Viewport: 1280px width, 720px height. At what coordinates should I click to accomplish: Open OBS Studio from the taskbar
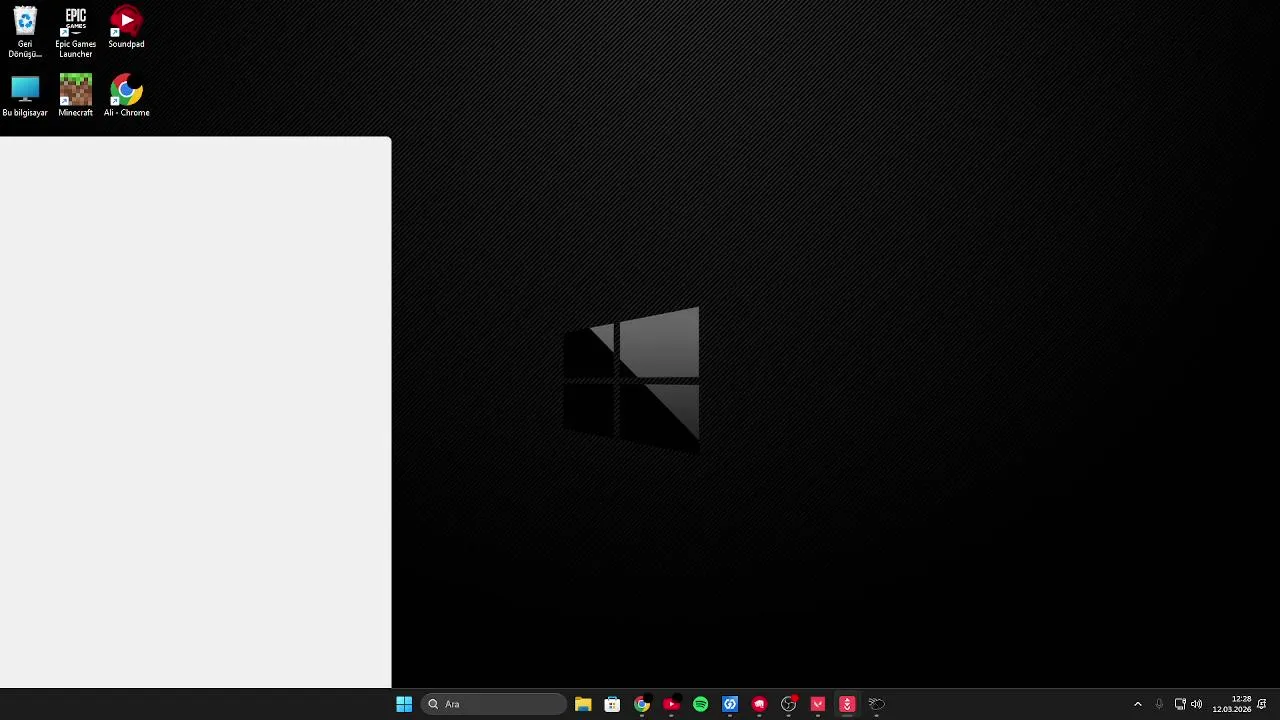(788, 704)
